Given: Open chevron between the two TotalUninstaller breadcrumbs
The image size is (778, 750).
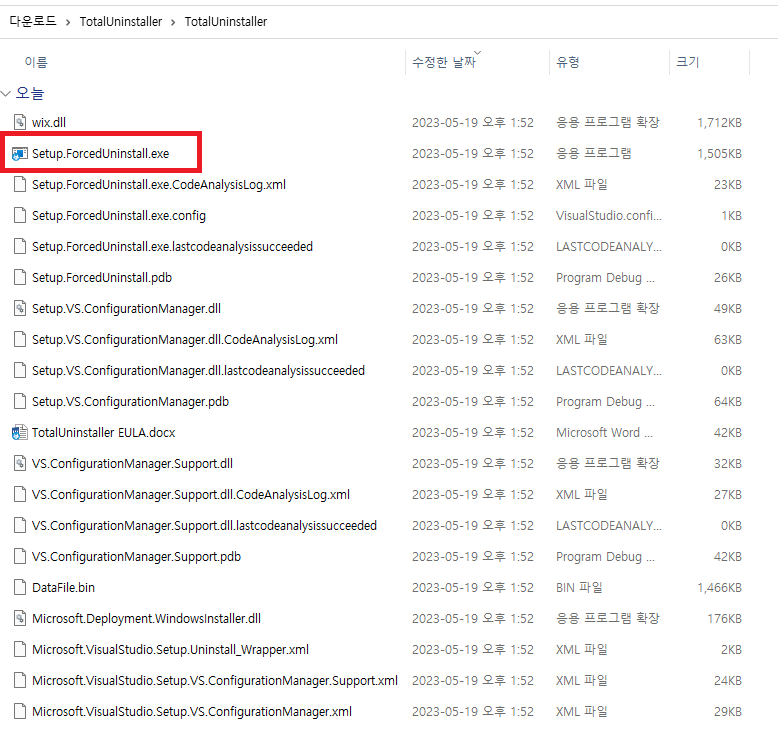Looking at the screenshot, I should pos(173,22).
